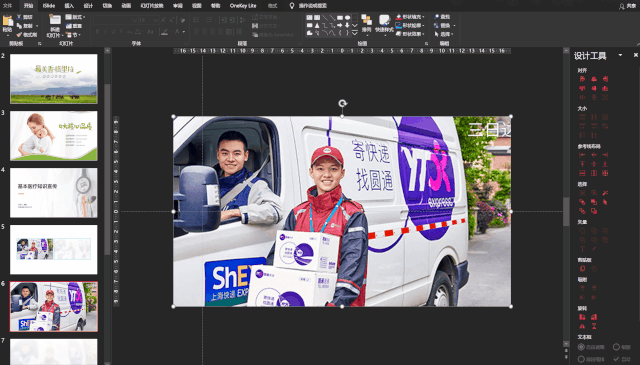Switch to the 设计 ribbon tab

point(88,6)
